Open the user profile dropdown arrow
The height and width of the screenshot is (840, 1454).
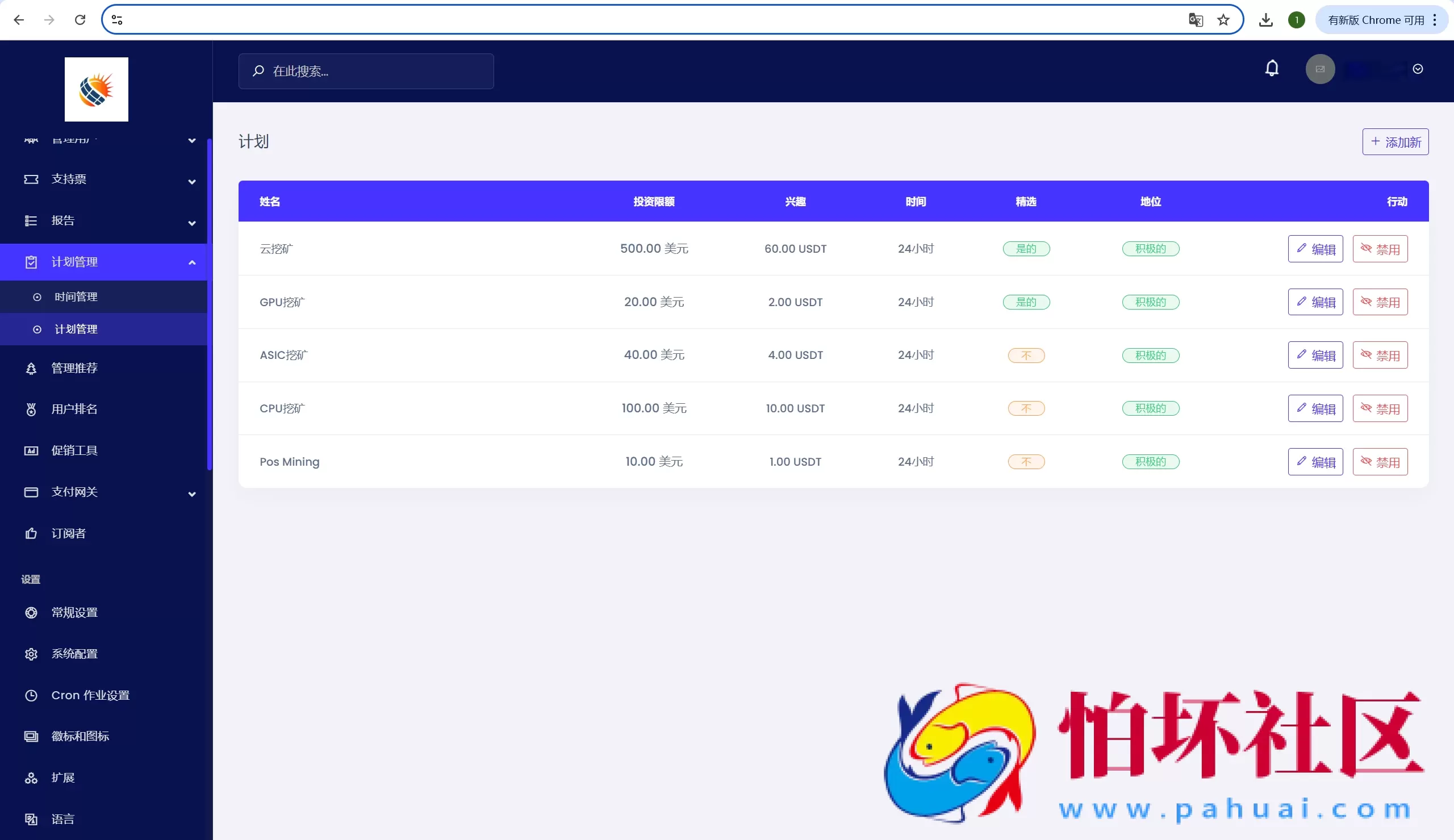click(x=1418, y=69)
